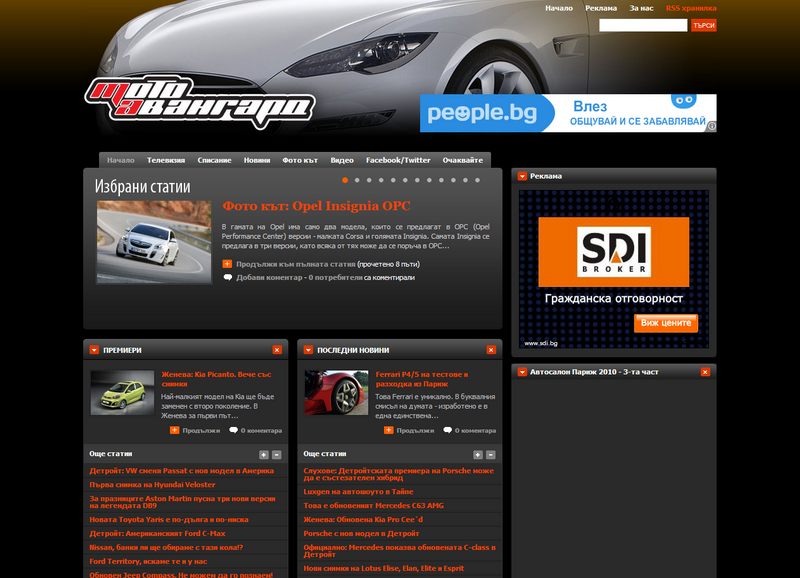The image size is (800, 578).
Task: Open the Opel Insignia OPC thumbnail image
Action: click(154, 242)
